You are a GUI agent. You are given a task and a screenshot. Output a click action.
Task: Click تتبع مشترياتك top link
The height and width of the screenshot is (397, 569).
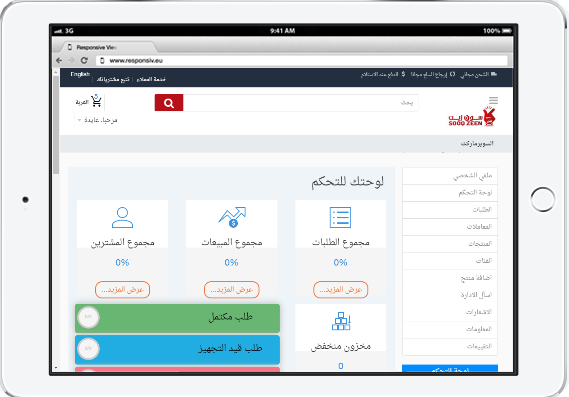point(113,79)
